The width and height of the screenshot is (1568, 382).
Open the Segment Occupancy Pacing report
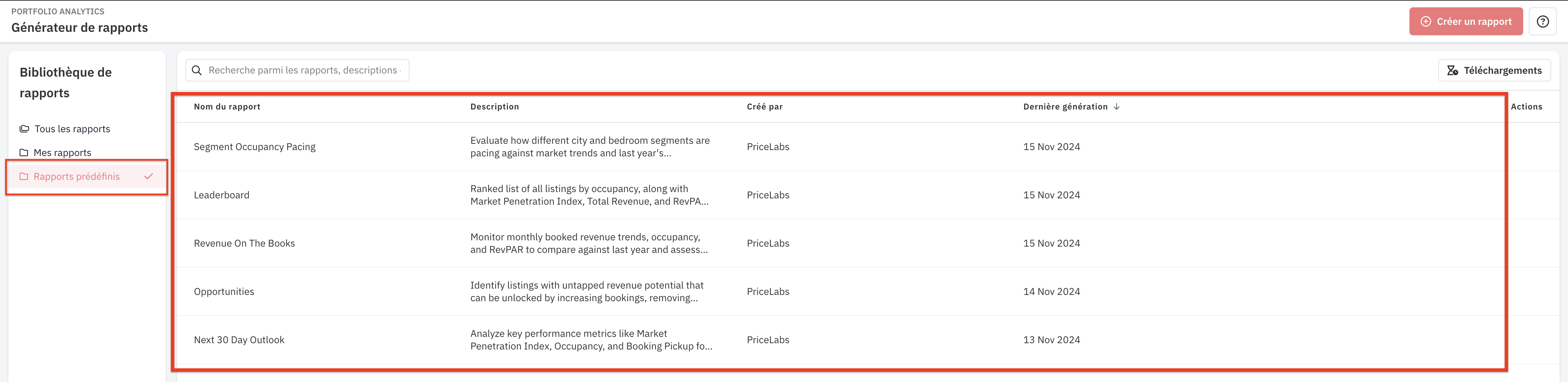click(254, 147)
